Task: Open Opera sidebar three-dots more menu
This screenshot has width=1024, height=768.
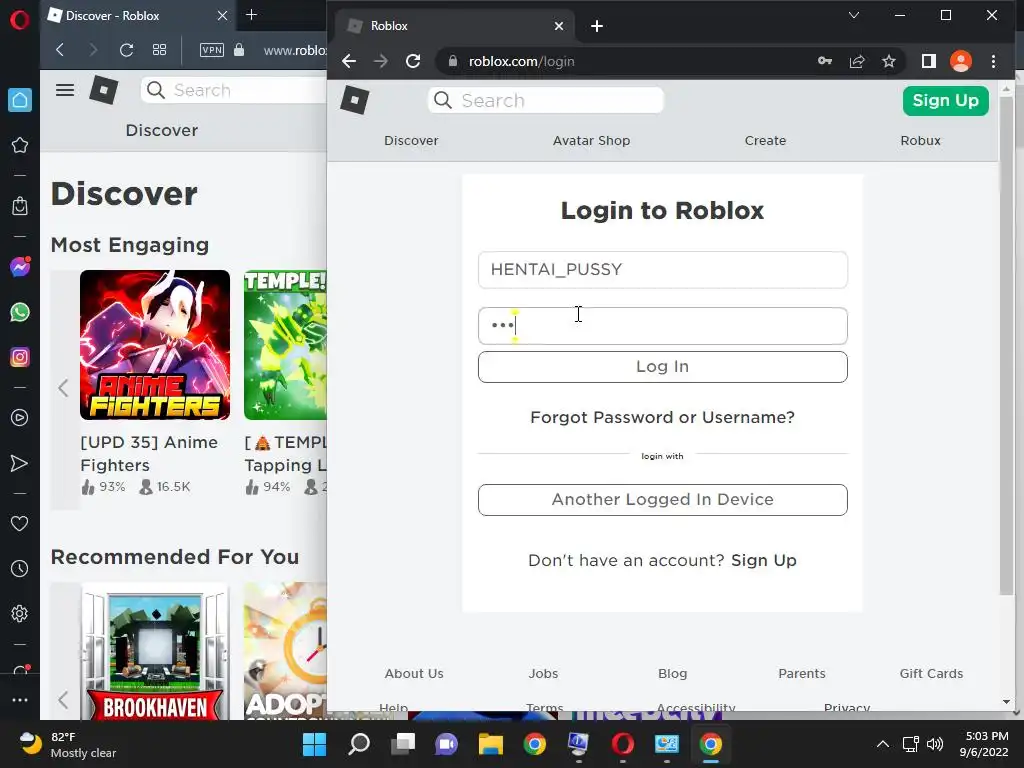Action: (20, 699)
